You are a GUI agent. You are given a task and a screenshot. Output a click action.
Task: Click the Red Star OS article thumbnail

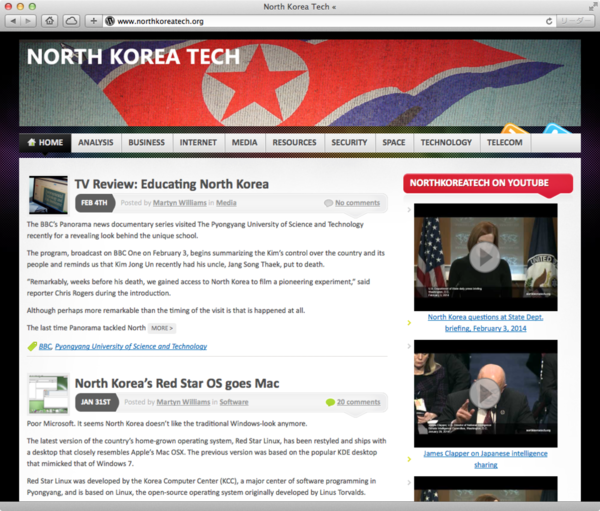[x=49, y=394]
